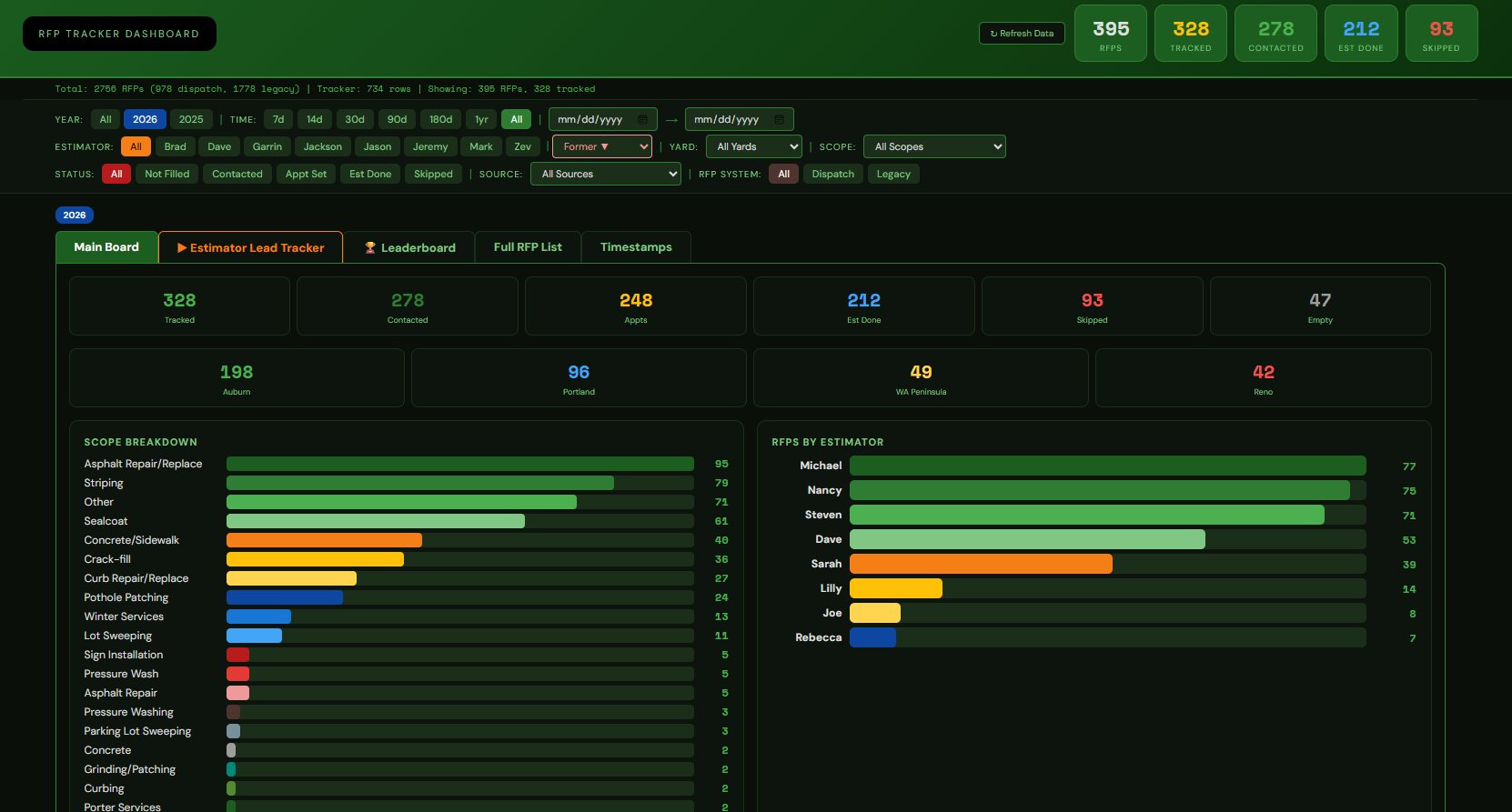Image resolution: width=1512 pixels, height=812 pixels.
Task: Click the end date input field
Action: [x=739, y=119]
